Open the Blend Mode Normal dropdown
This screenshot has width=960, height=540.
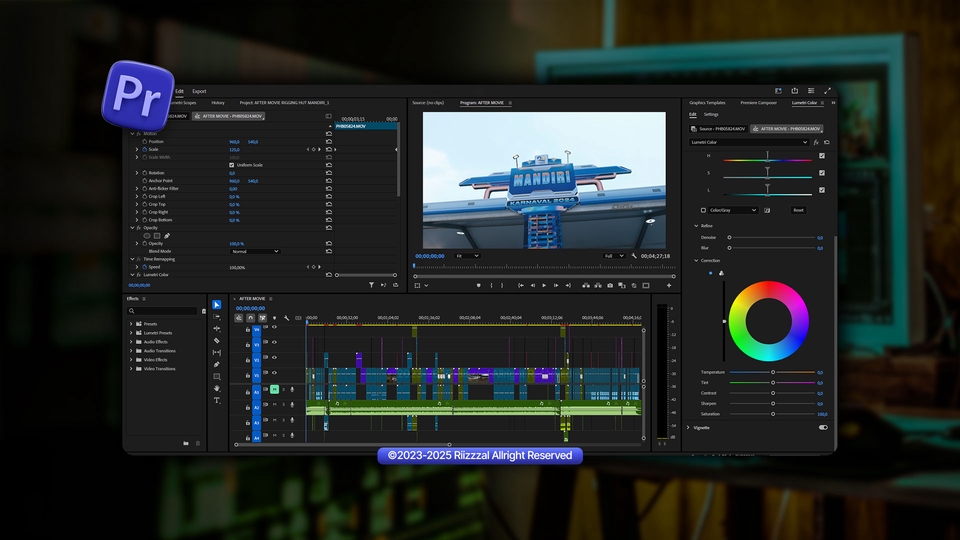point(255,251)
